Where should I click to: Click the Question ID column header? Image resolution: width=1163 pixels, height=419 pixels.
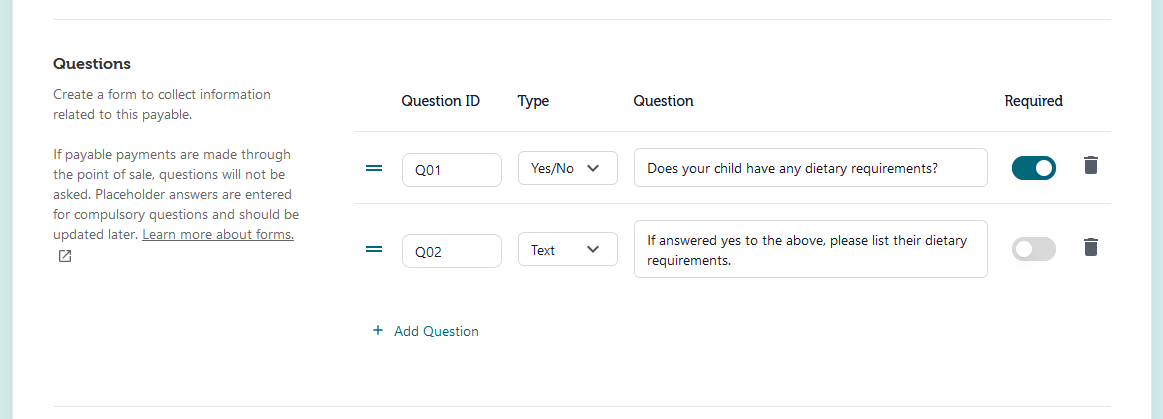pos(441,101)
